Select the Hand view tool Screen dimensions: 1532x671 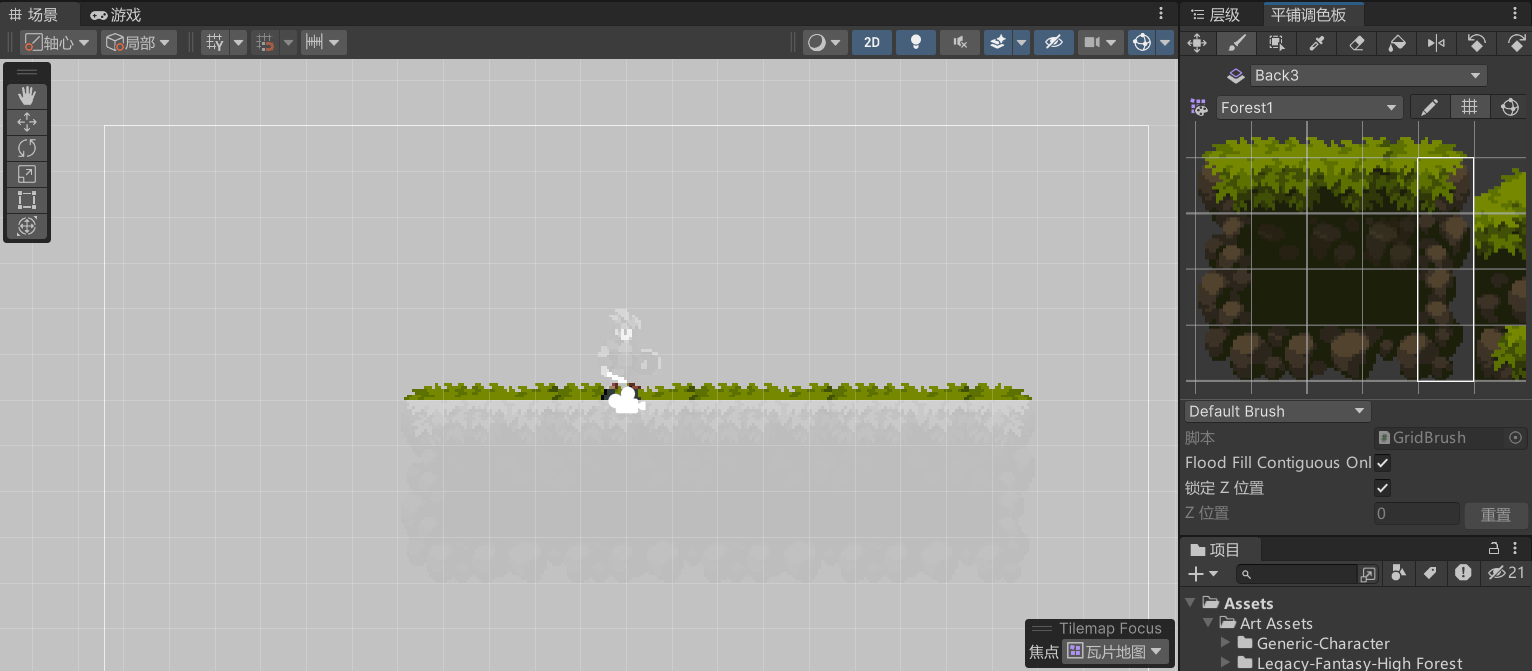point(27,96)
